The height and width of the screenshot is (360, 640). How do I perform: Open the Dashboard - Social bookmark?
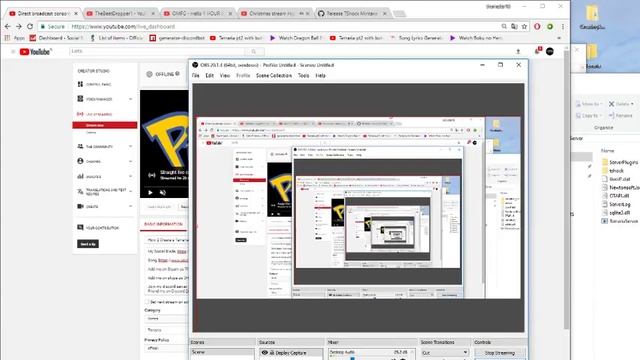click(x=57, y=38)
